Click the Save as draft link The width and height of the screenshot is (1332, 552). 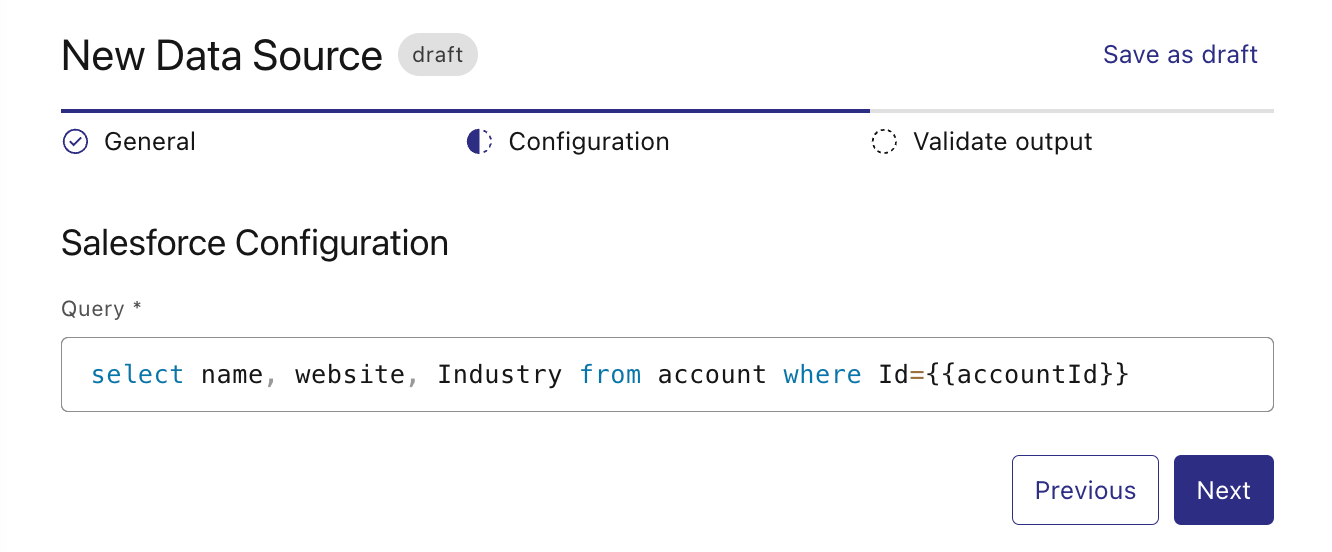(1180, 54)
